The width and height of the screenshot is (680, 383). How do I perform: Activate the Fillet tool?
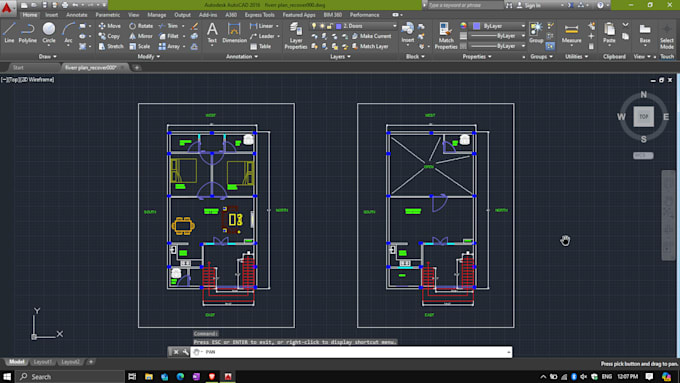[169, 36]
